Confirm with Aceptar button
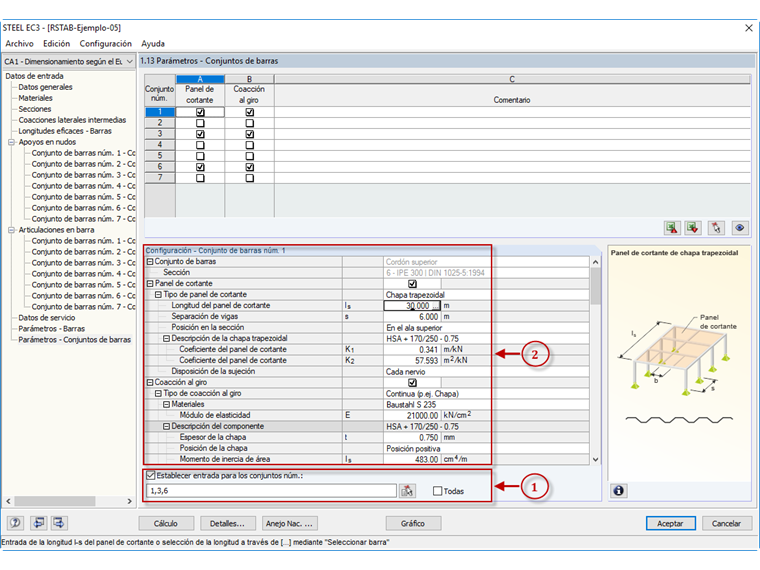 [x=670, y=523]
